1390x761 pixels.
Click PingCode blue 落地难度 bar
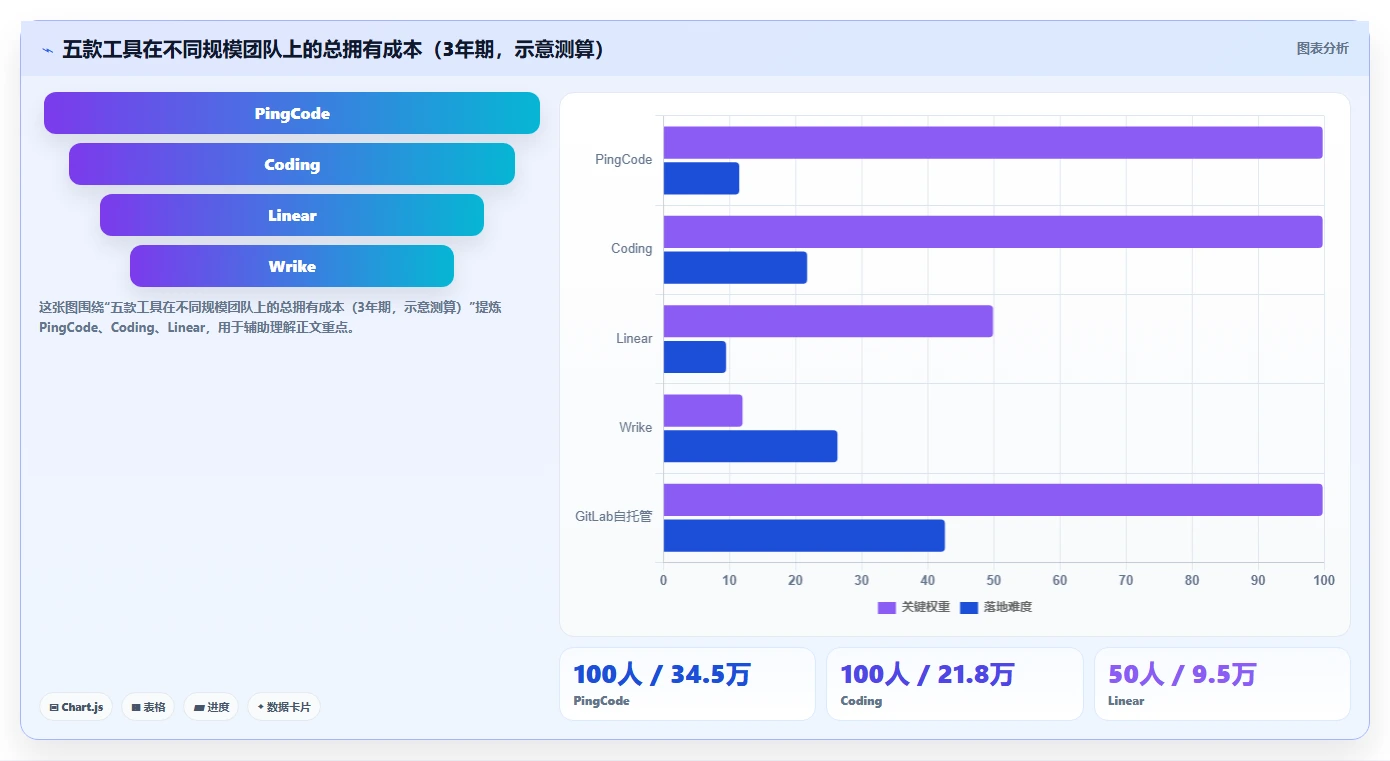pyautogui.click(x=701, y=178)
